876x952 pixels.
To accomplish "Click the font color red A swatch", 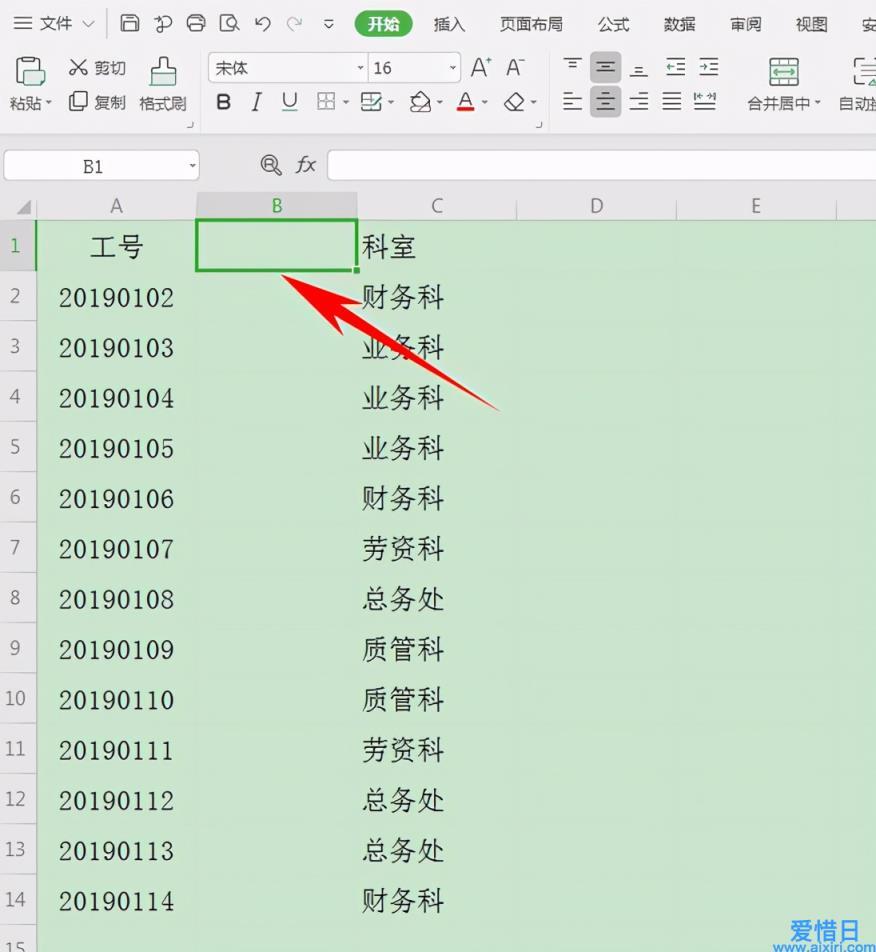I will pos(465,102).
